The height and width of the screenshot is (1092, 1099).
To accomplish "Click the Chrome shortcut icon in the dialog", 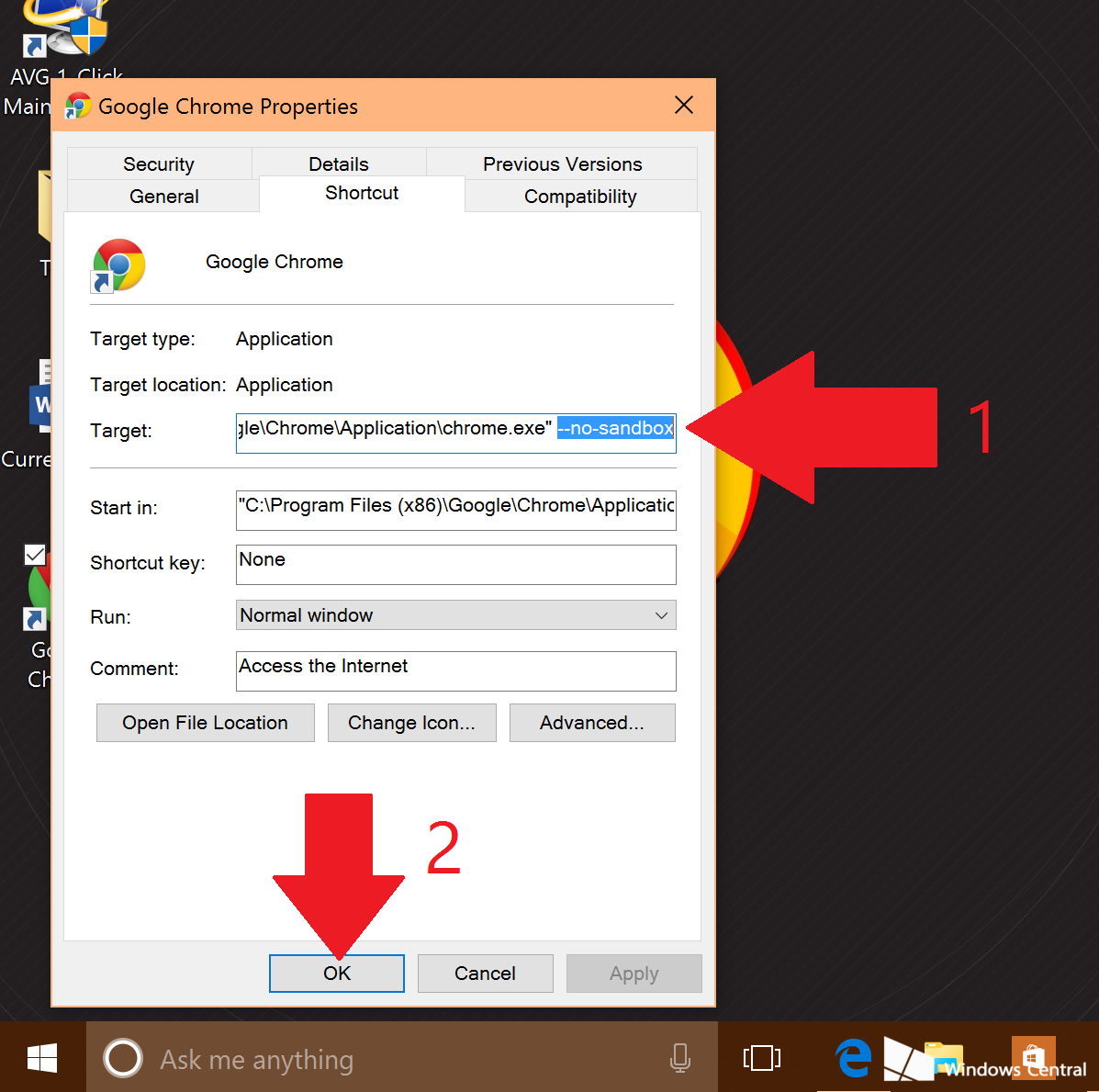I will 118,265.
